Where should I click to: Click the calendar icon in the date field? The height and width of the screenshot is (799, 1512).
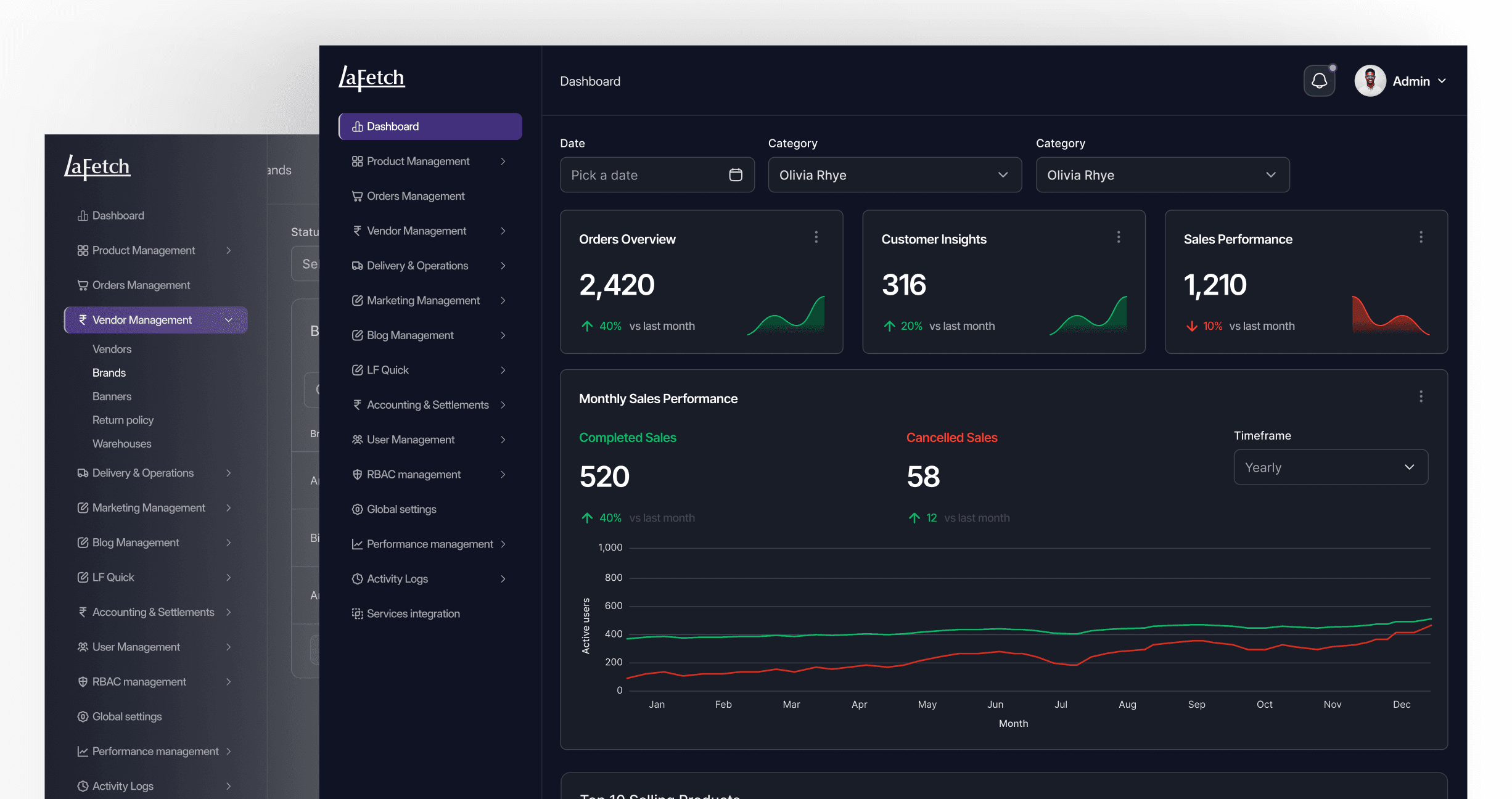(735, 175)
